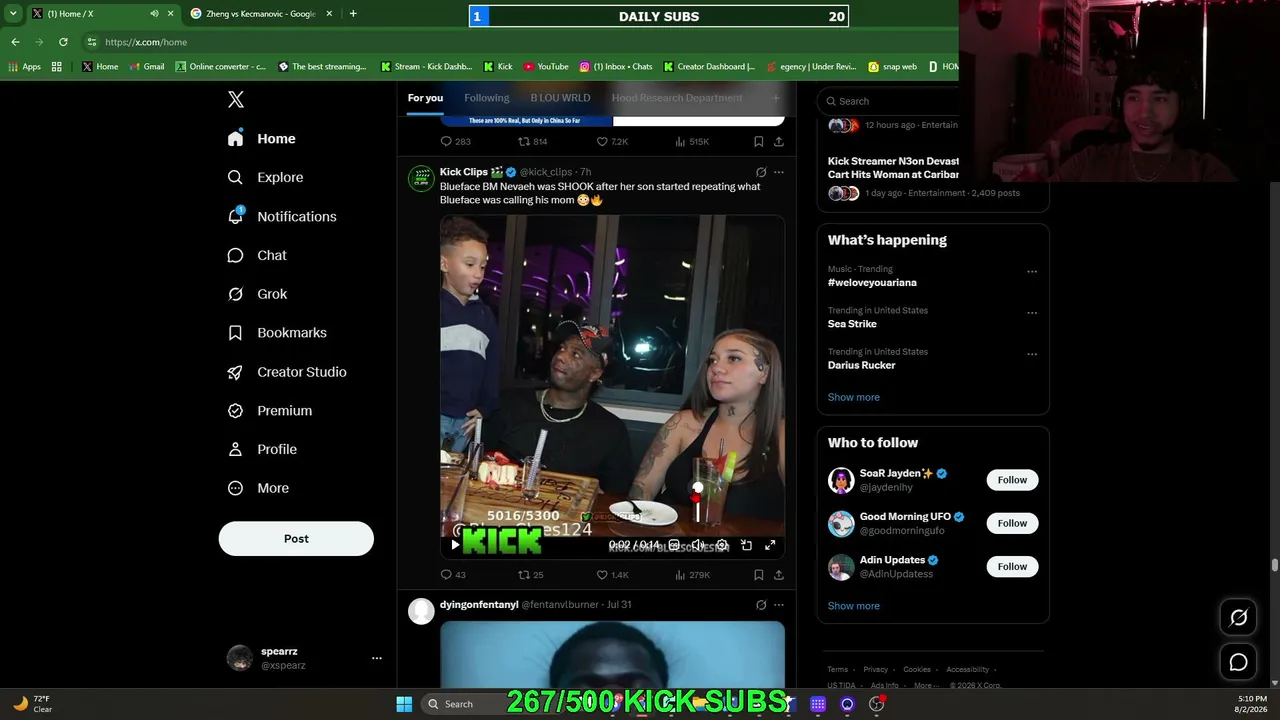Image resolution: width=1280 pixels, height=720 pixels.
Task: Open the More menu in sidebar
Action: 258,488
